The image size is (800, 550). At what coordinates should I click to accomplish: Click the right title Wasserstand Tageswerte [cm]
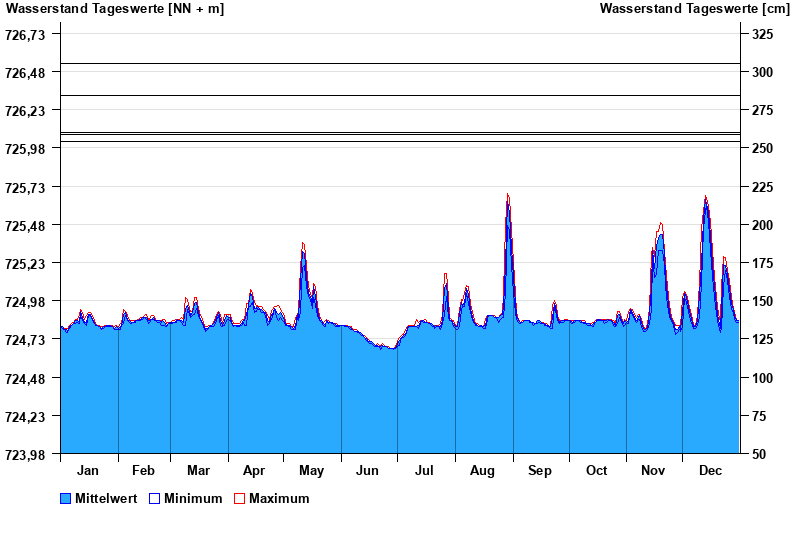pyautogui.click(x=694, y=9)
